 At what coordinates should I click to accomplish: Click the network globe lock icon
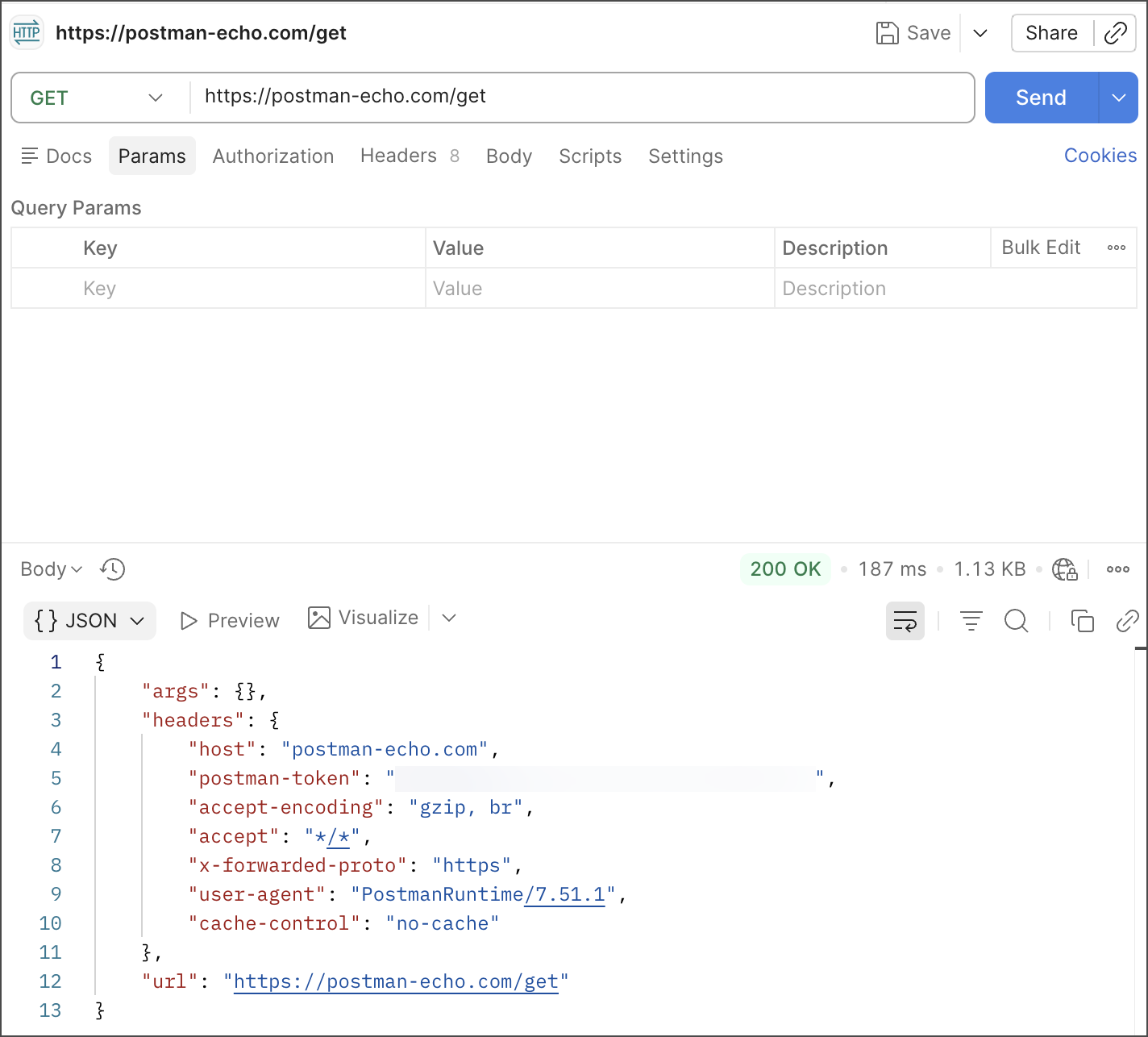click(x=1065, y=569)
